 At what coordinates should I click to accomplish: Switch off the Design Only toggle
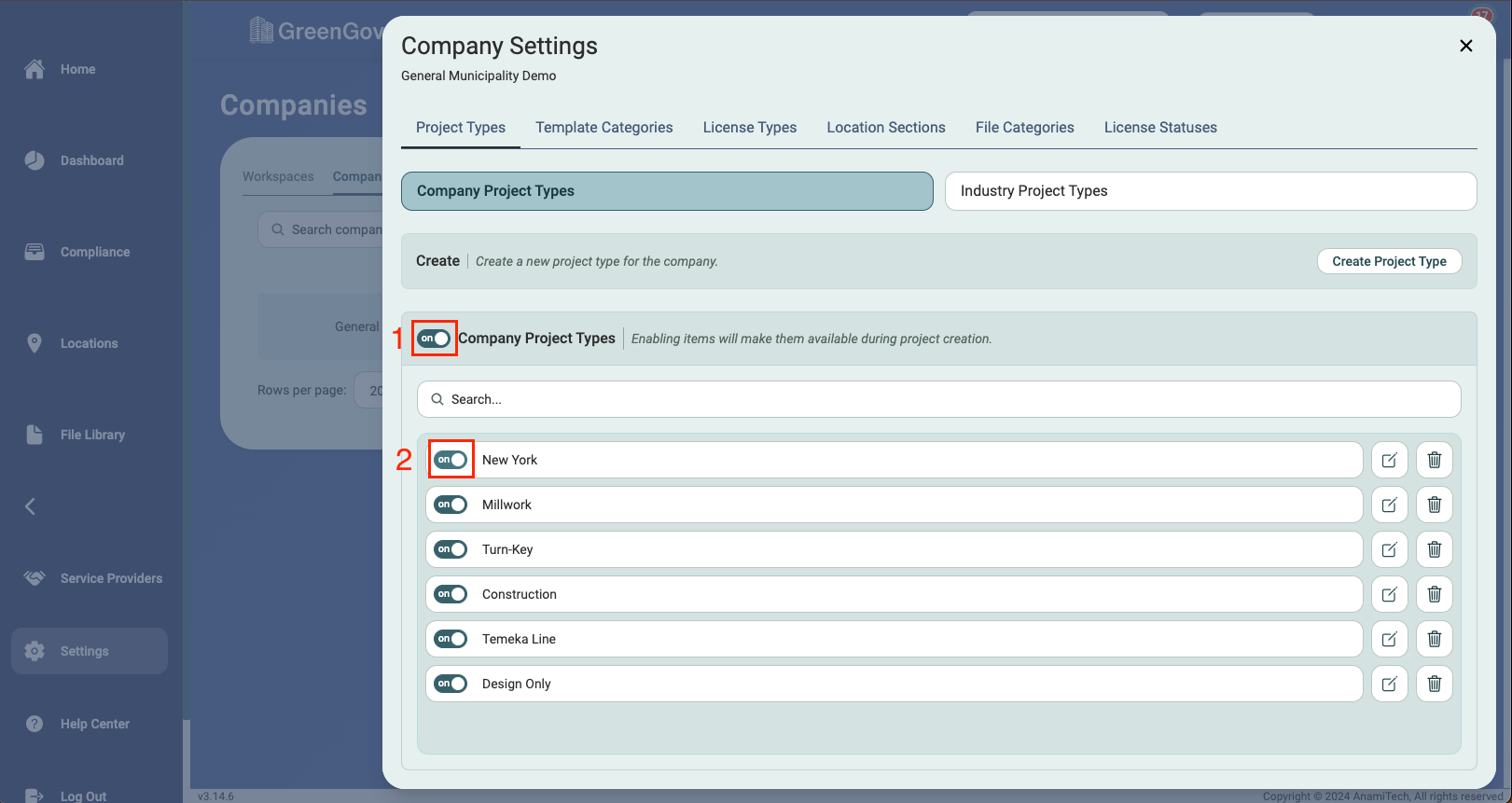pos(451,684)
